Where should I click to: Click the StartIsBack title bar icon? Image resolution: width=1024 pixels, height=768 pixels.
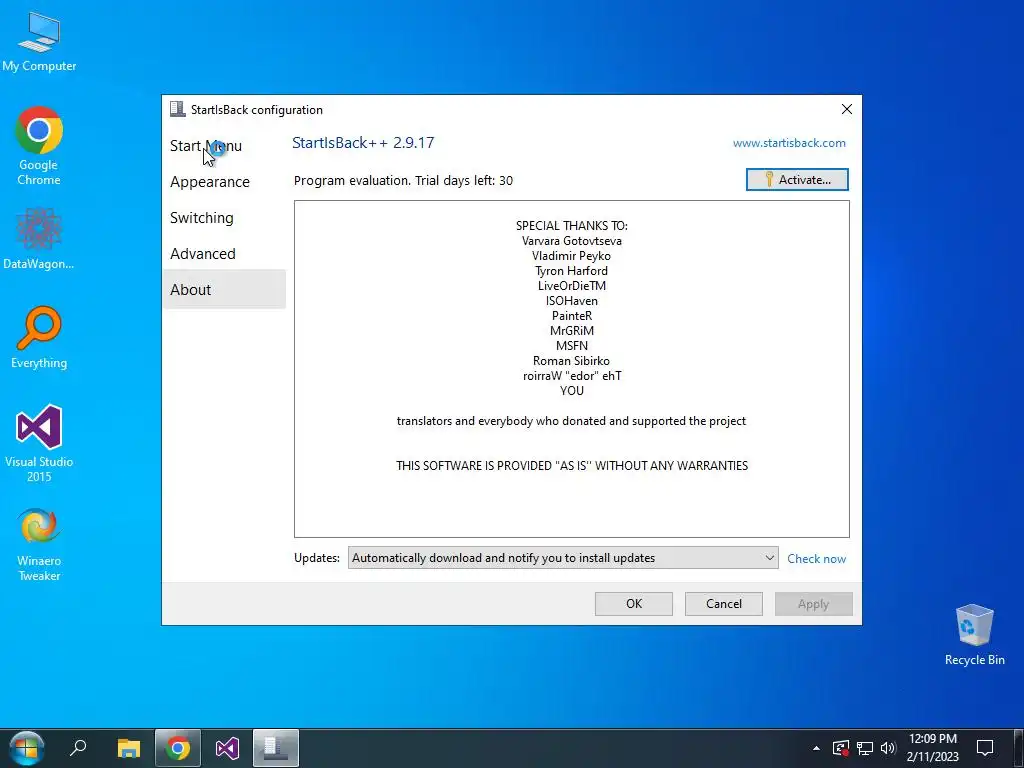pyautogui.click(x=177, y=109)
